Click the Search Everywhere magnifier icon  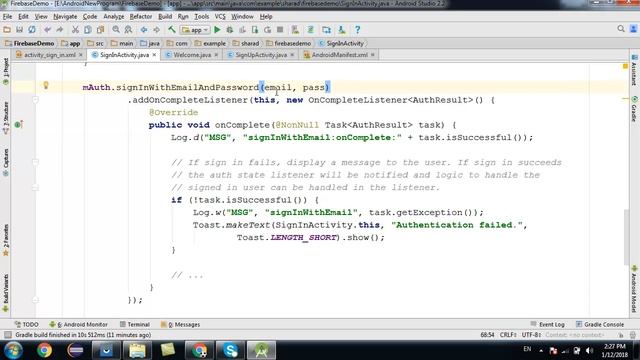621,29
